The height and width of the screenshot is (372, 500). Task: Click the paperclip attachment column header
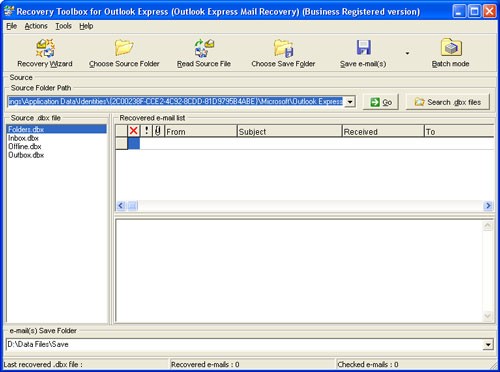tap(158, 131)
